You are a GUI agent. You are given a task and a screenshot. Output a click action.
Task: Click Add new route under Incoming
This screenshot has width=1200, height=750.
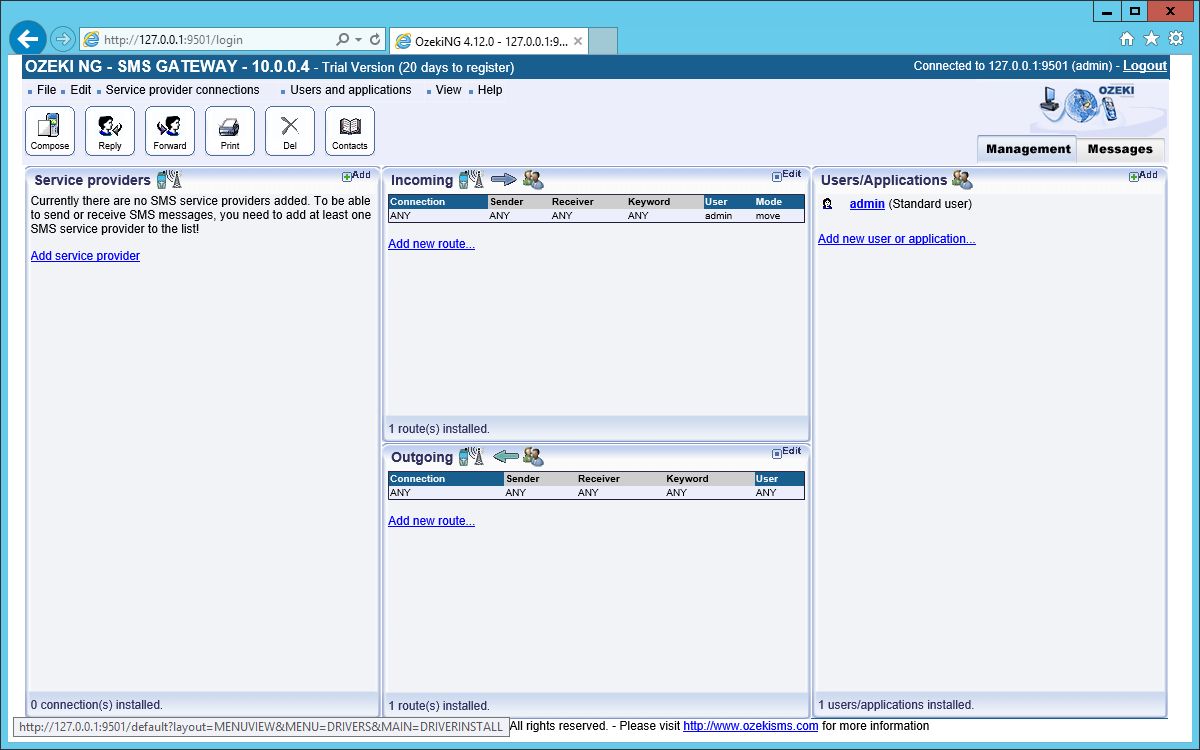(x=431, y=244)
